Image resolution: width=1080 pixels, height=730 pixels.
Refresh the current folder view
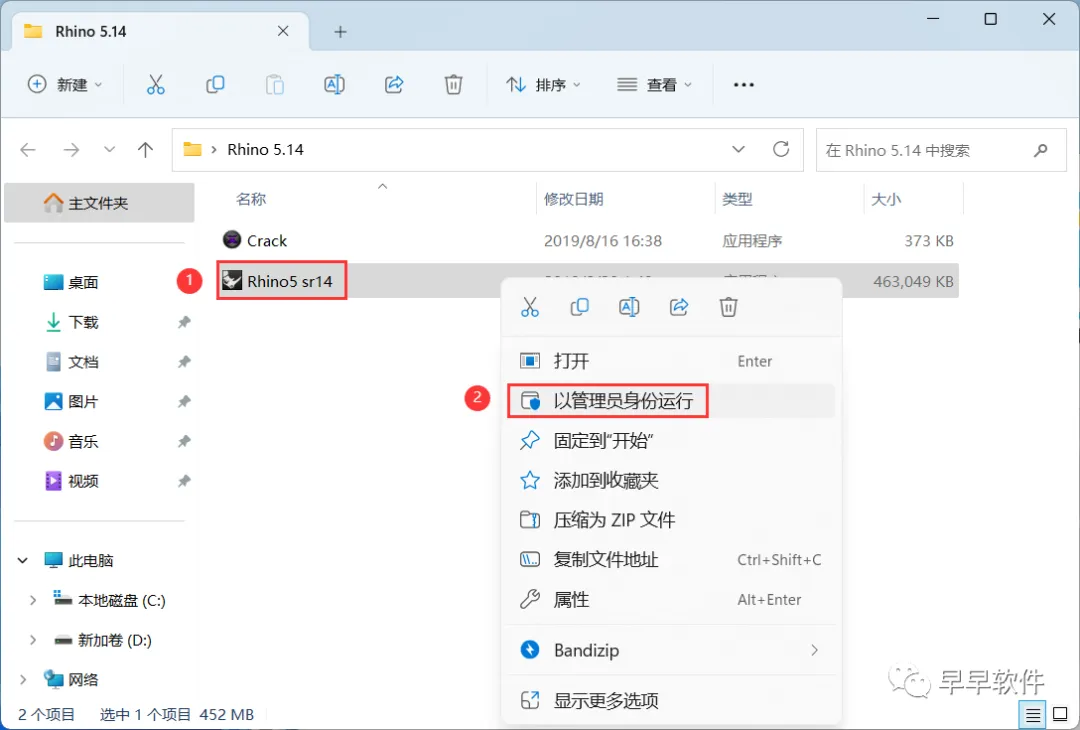click(781, 149)
